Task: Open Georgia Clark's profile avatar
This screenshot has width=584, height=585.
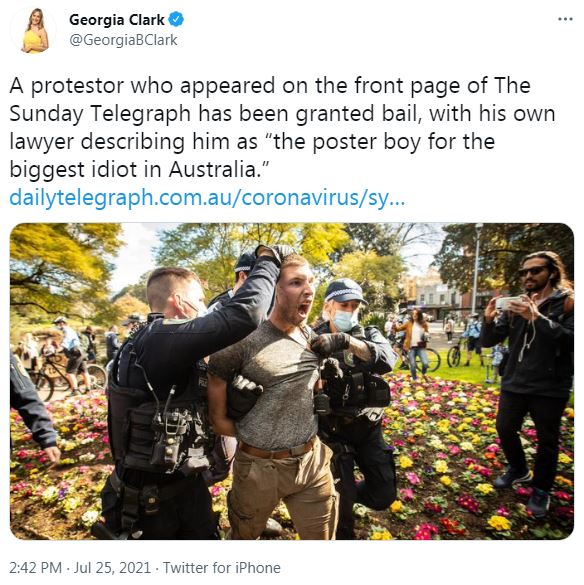Action: (x=34, y=31)
